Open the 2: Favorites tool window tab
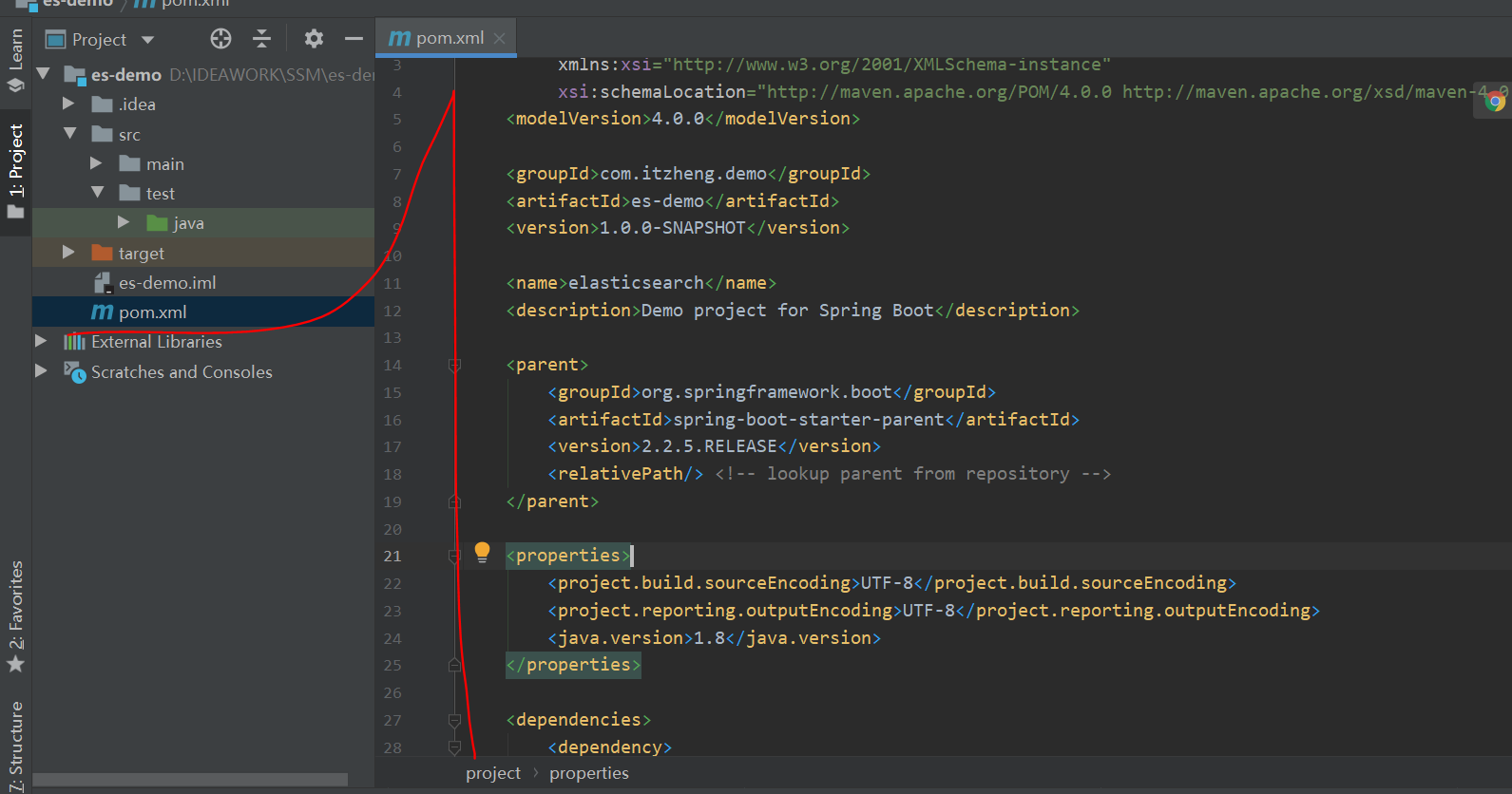Image resolution: width=1512 pixels, height=794 pixels. (15, 615)
